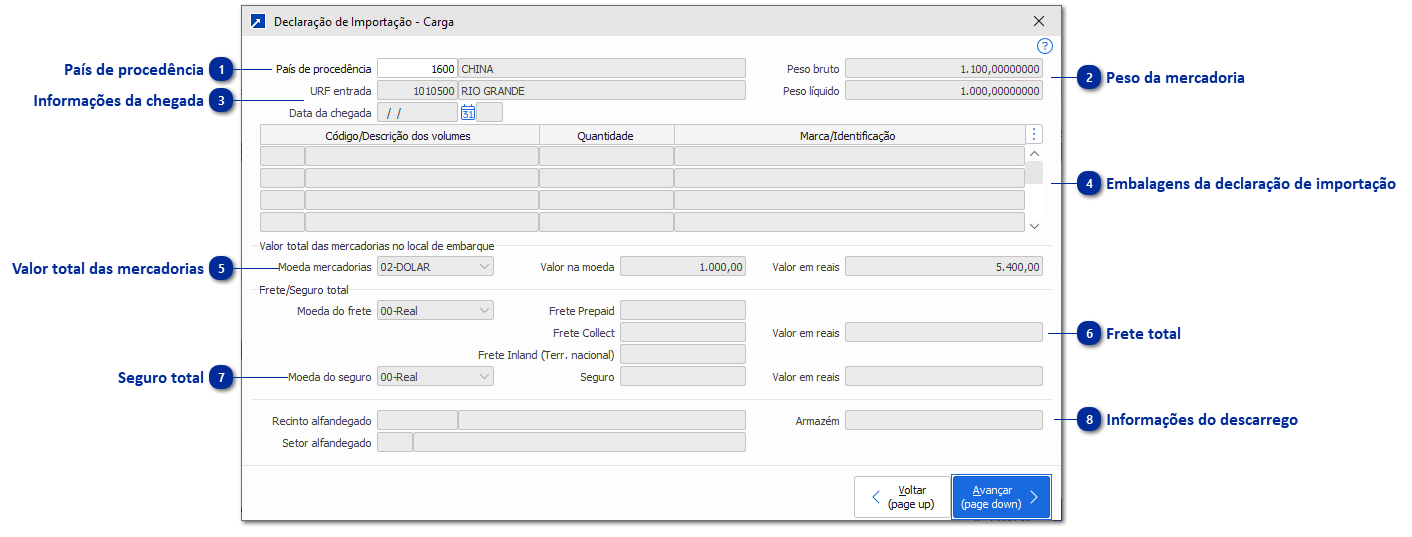
Task: Click the numbered callout marker 4
Action: (x=1089, y=184)
